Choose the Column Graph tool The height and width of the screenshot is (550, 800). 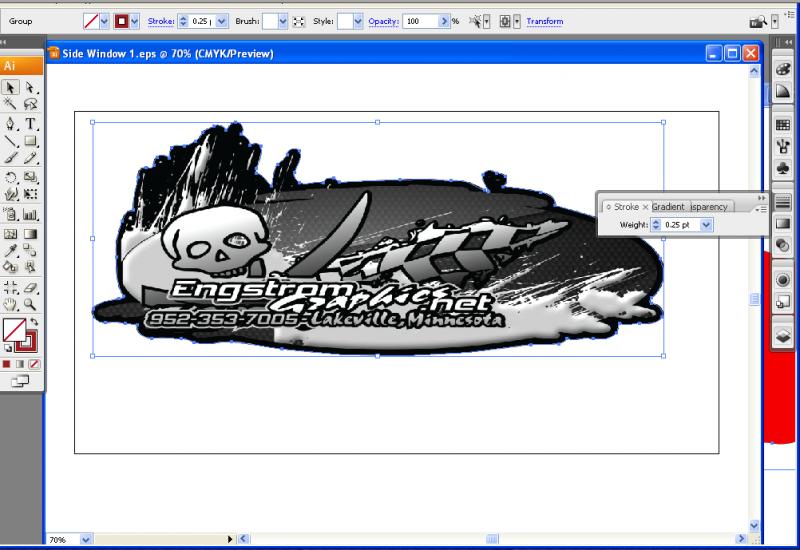point(31,215)
